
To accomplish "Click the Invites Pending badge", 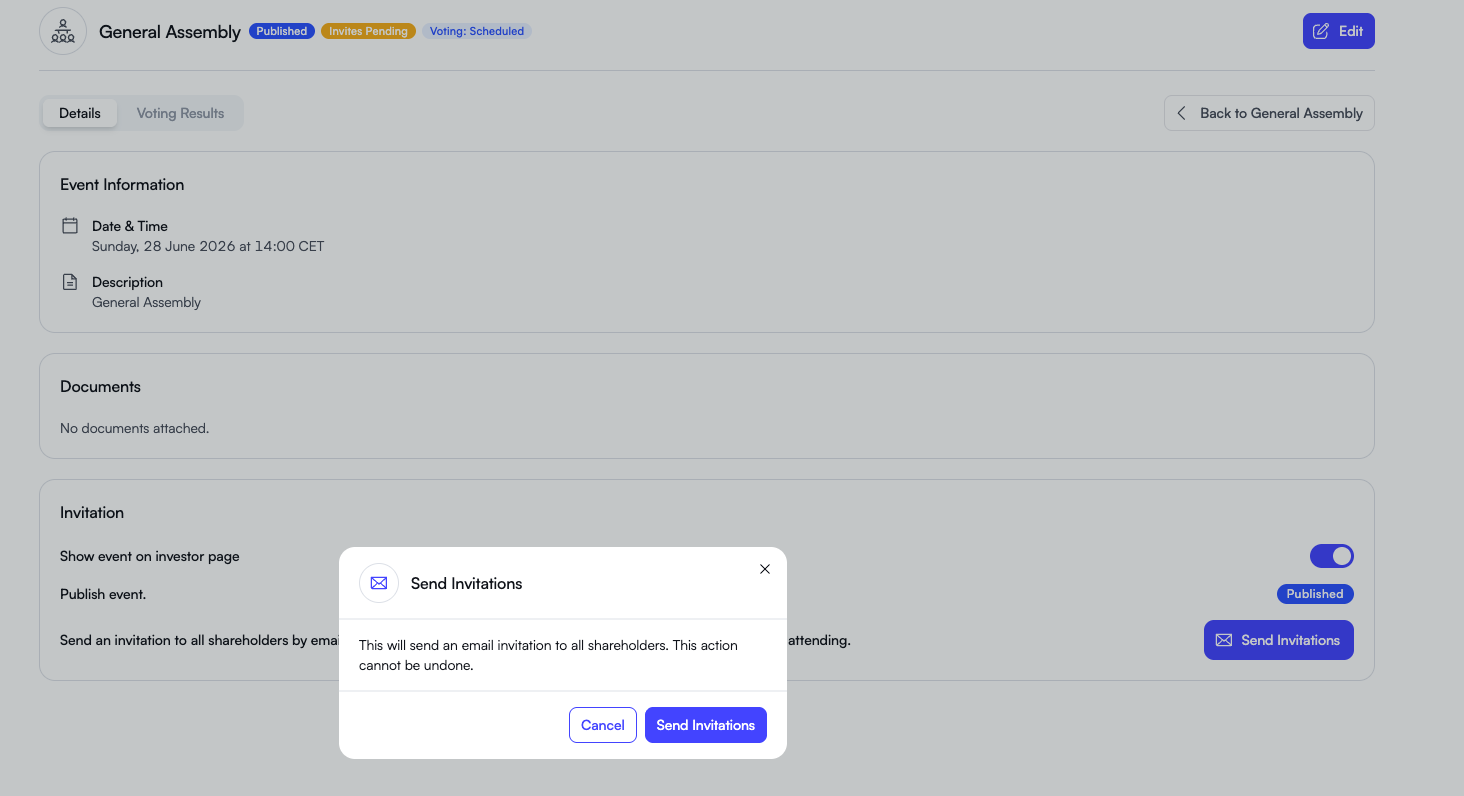I will click(x=368, y=31).
